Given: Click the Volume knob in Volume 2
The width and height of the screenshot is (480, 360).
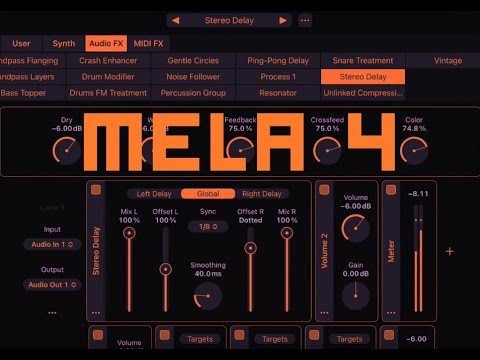Looking at the screenshot, I should point(356,229).
